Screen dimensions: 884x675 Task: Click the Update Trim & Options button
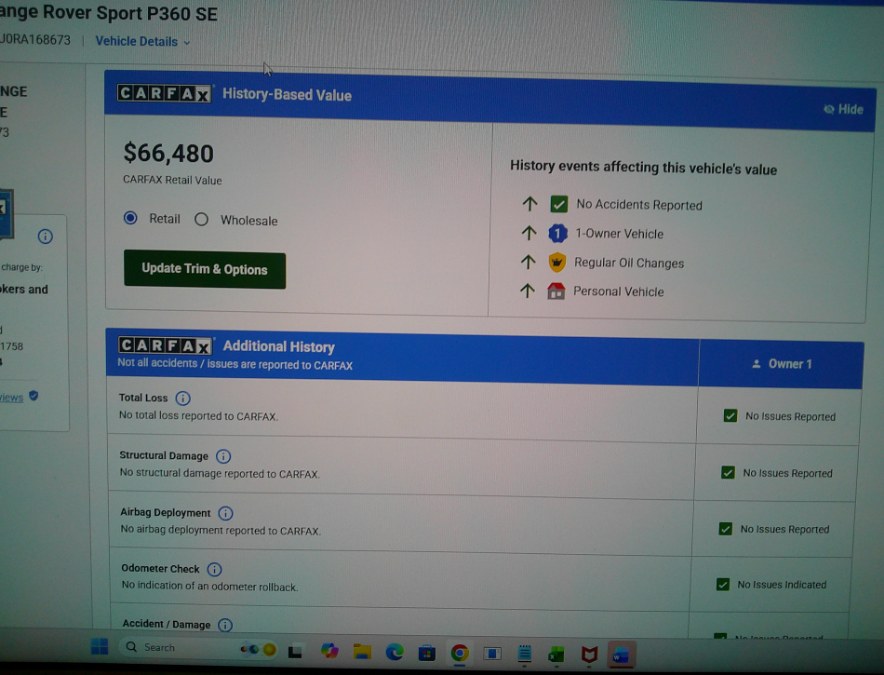[x=205, y=270]
